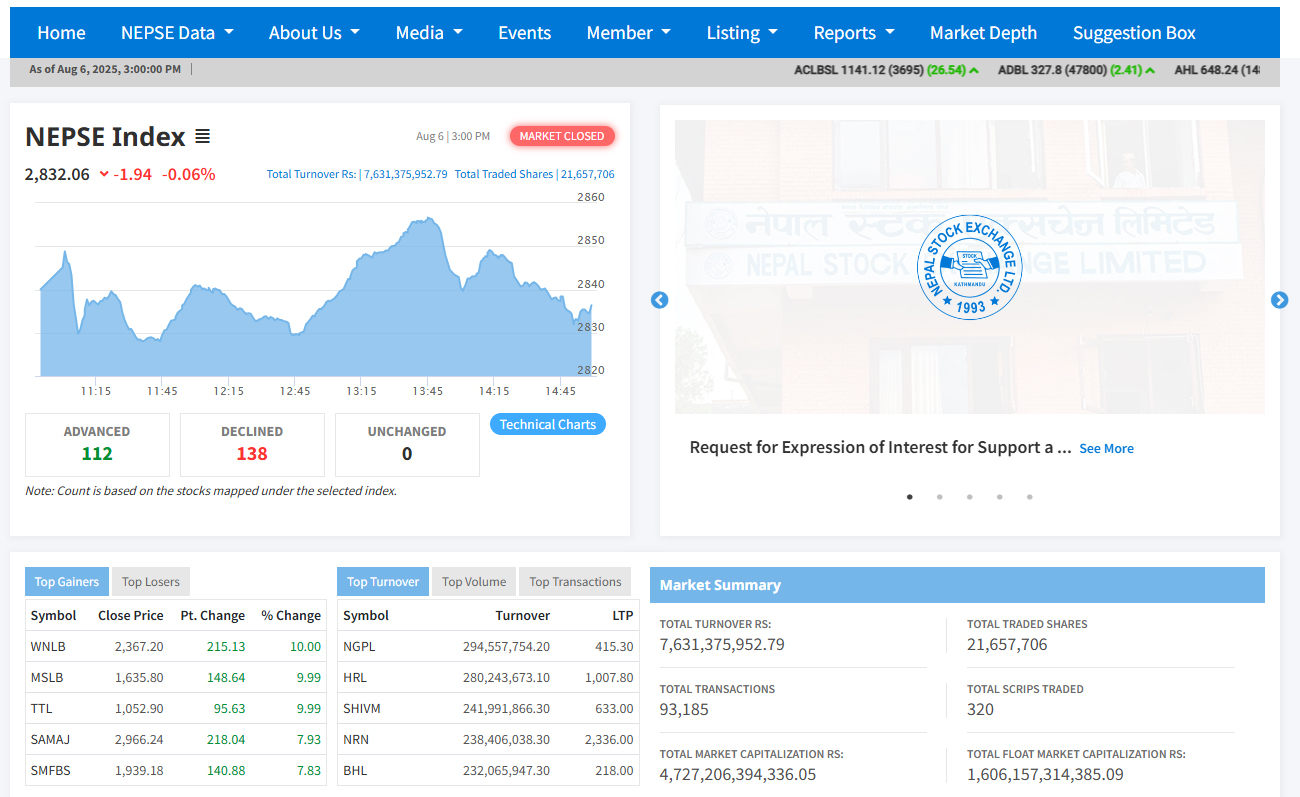The image size is (1300, 797).
Task: Jump to the third carousel dot
Action: coord(969,497)
